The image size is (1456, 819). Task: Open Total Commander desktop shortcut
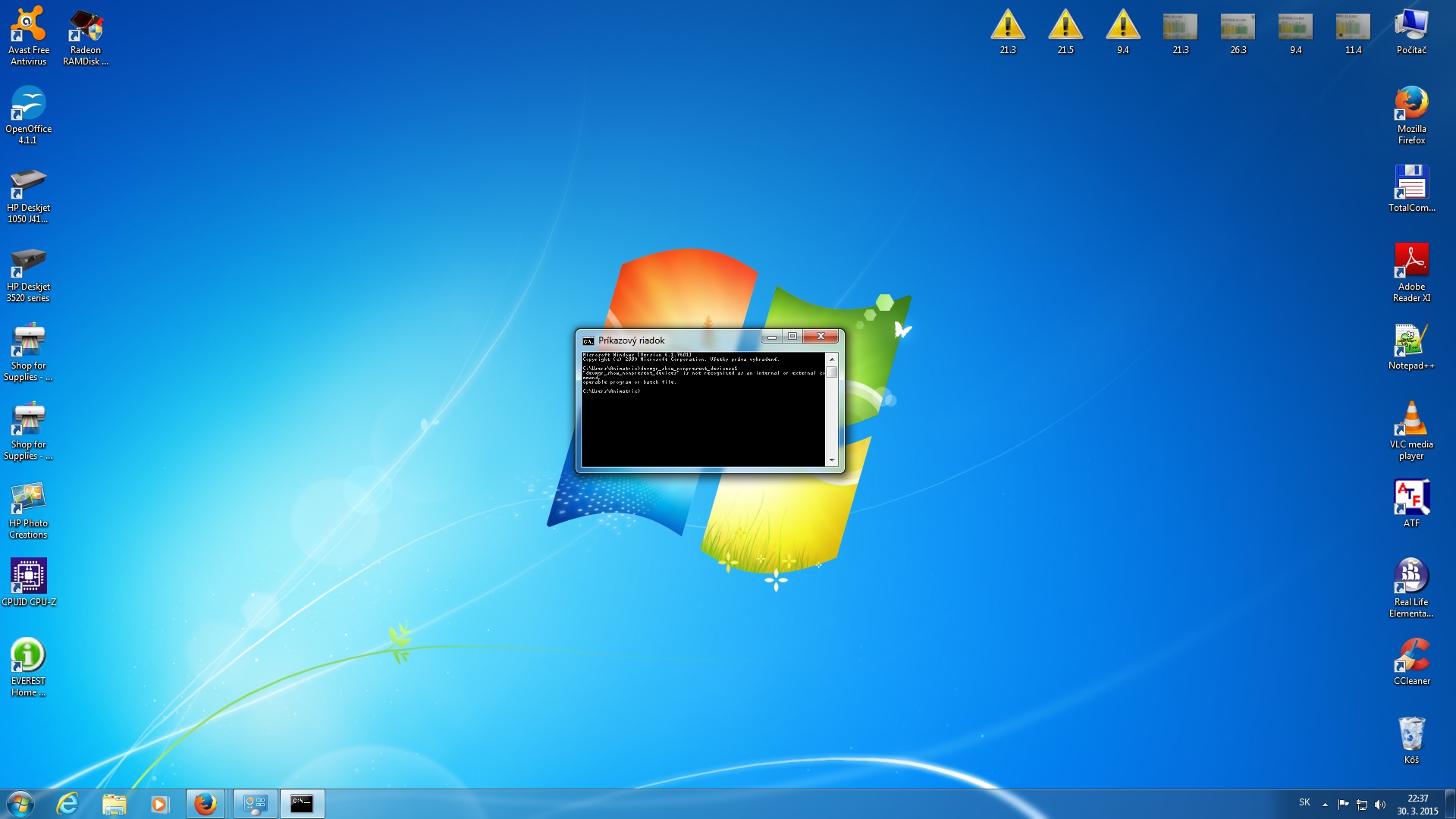(1411, 184)
